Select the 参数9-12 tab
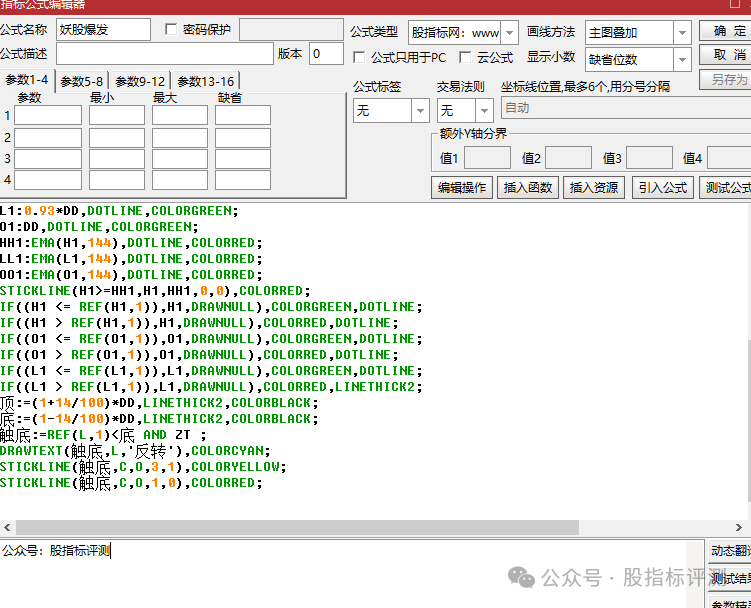 (x=140, y=81)
